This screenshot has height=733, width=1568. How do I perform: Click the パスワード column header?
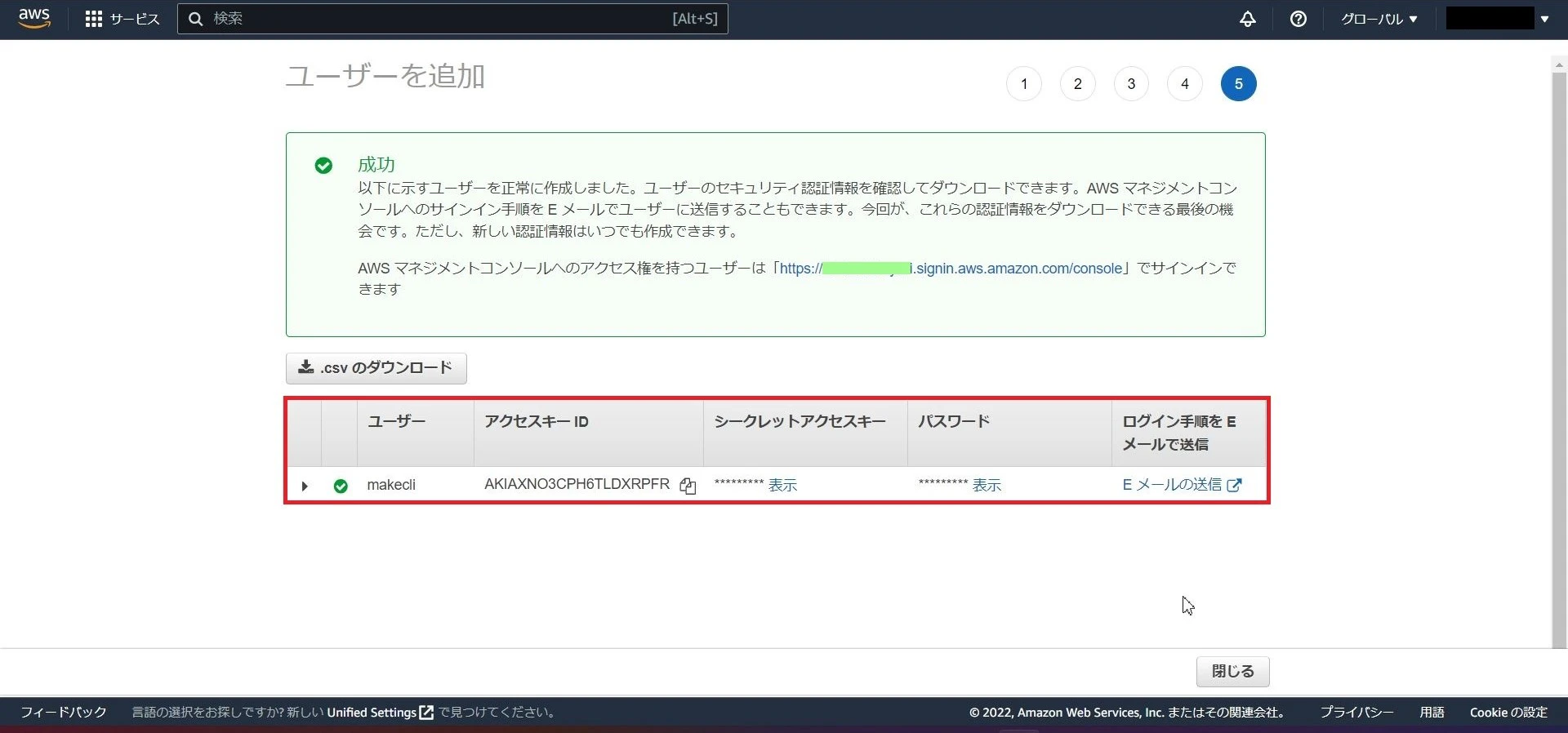954,422
